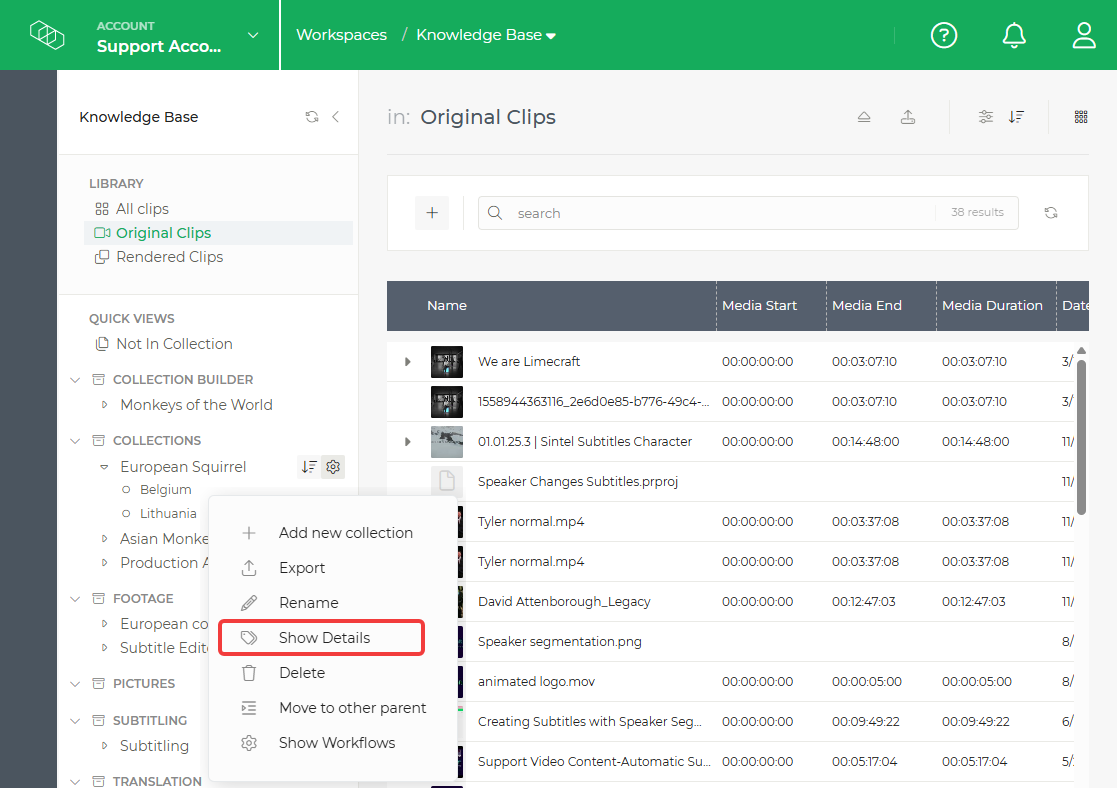This screenshot has height=788, width=1117.
Task: Collapse the Collections section
Action: click(76, 441)
